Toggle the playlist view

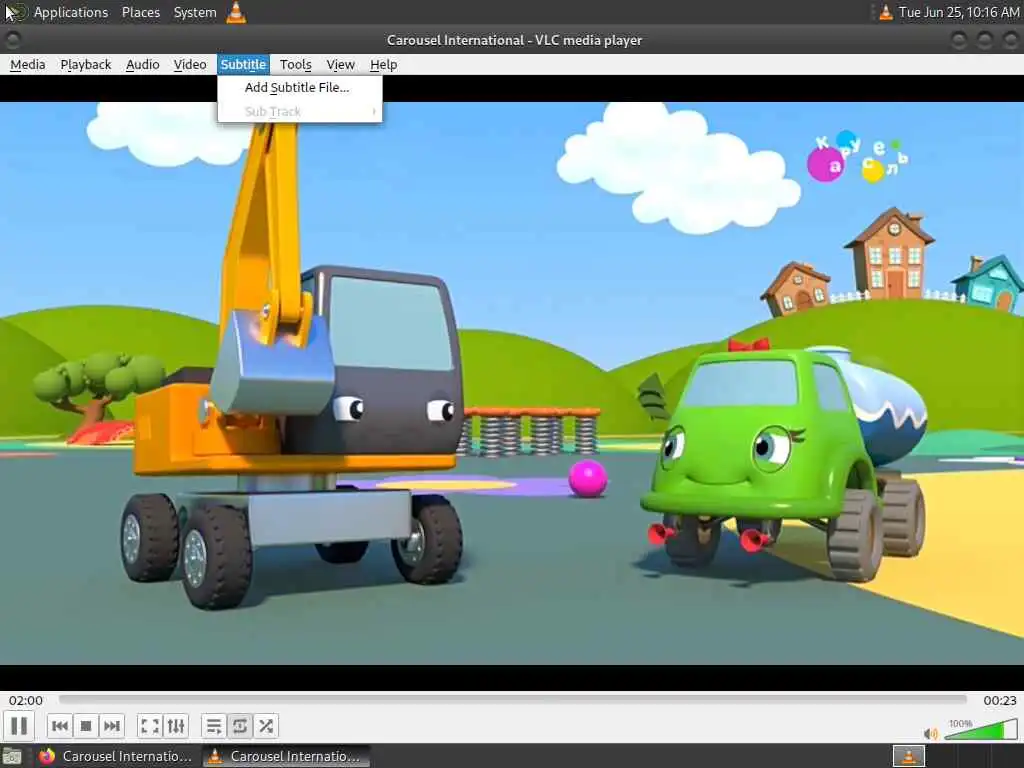point(214,726)
